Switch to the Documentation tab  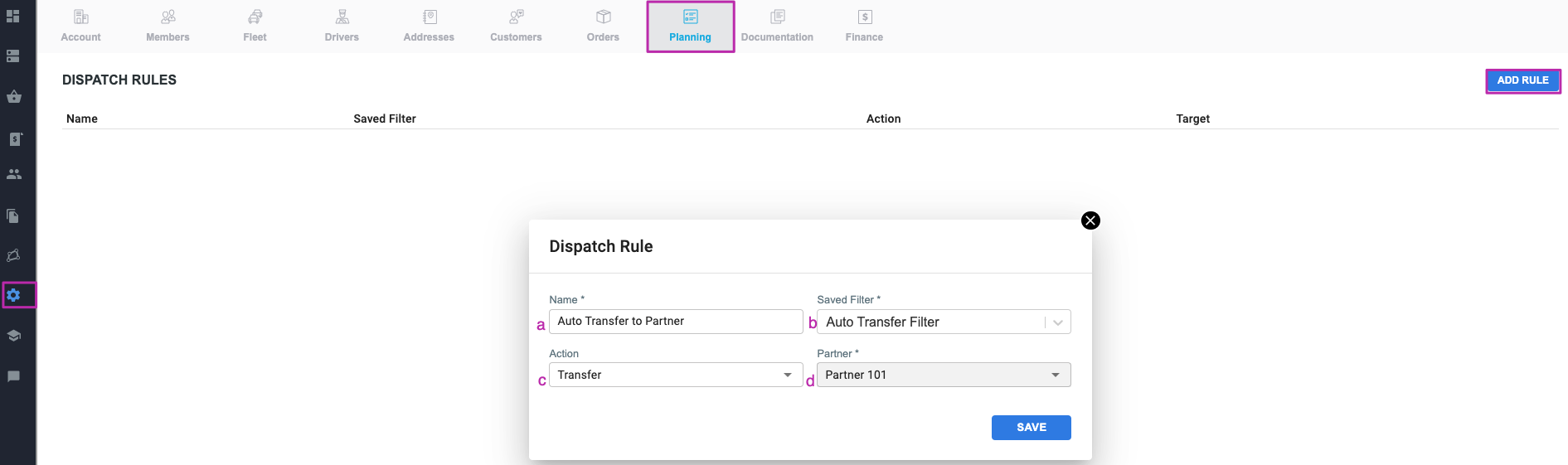[777, 26]
